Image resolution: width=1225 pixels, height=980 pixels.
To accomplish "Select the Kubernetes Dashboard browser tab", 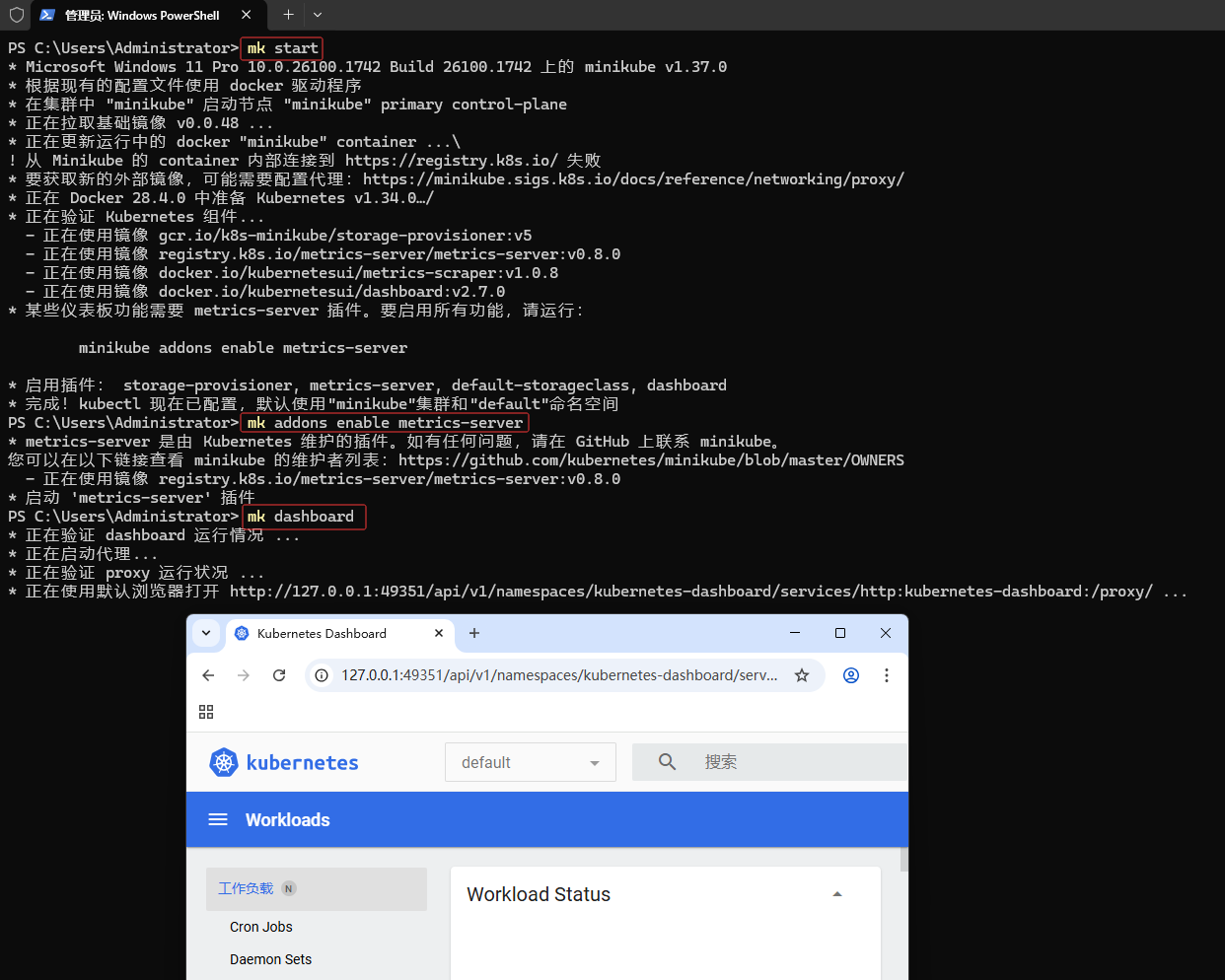I will [340, 633].
